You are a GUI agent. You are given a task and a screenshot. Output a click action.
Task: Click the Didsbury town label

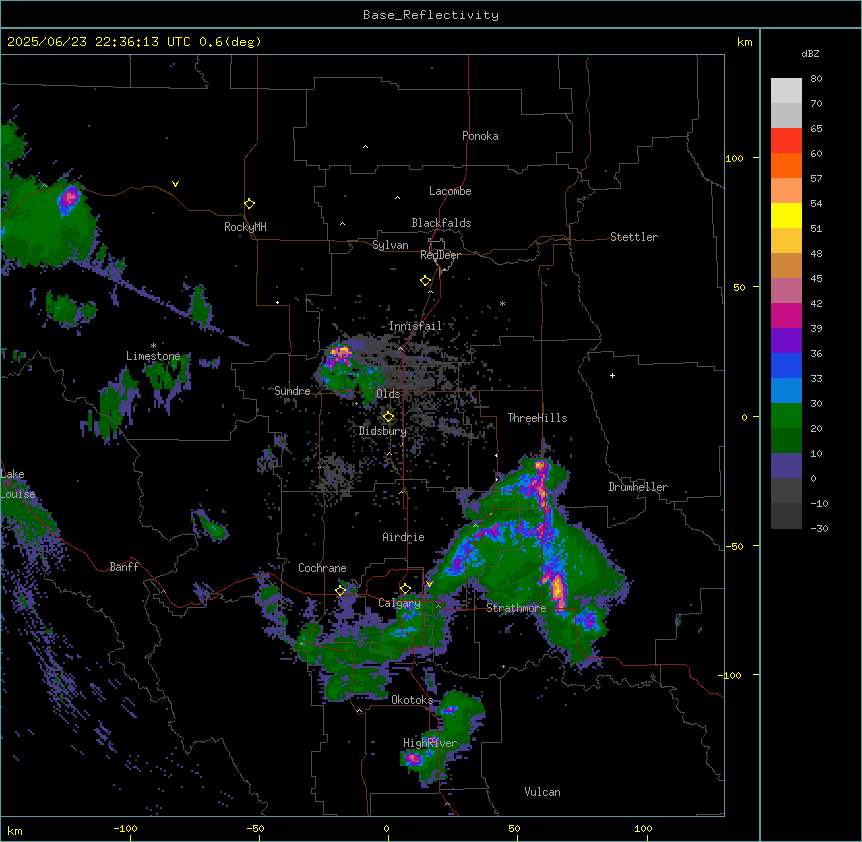click(383, 431)
